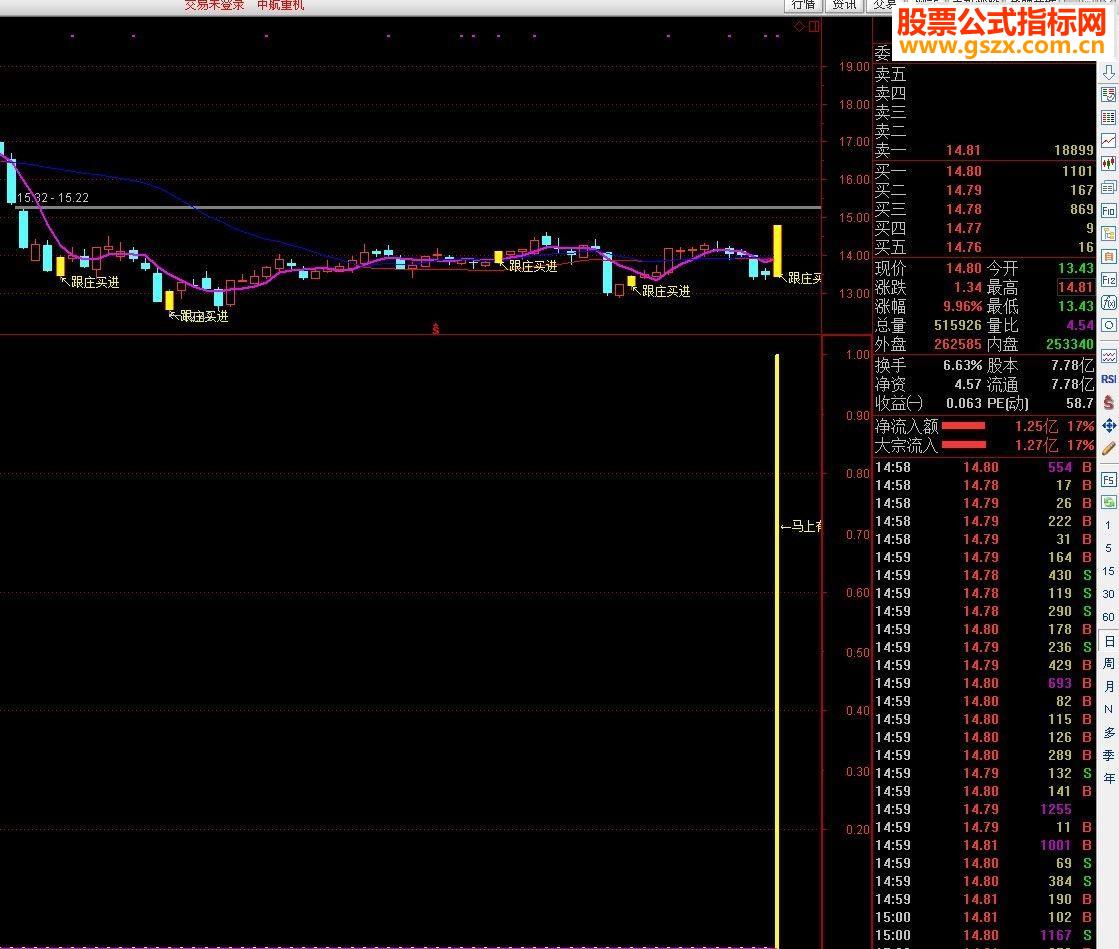Click the 买一 price 14.80
Screen dimensions: 1119x949
click(963, 171)
